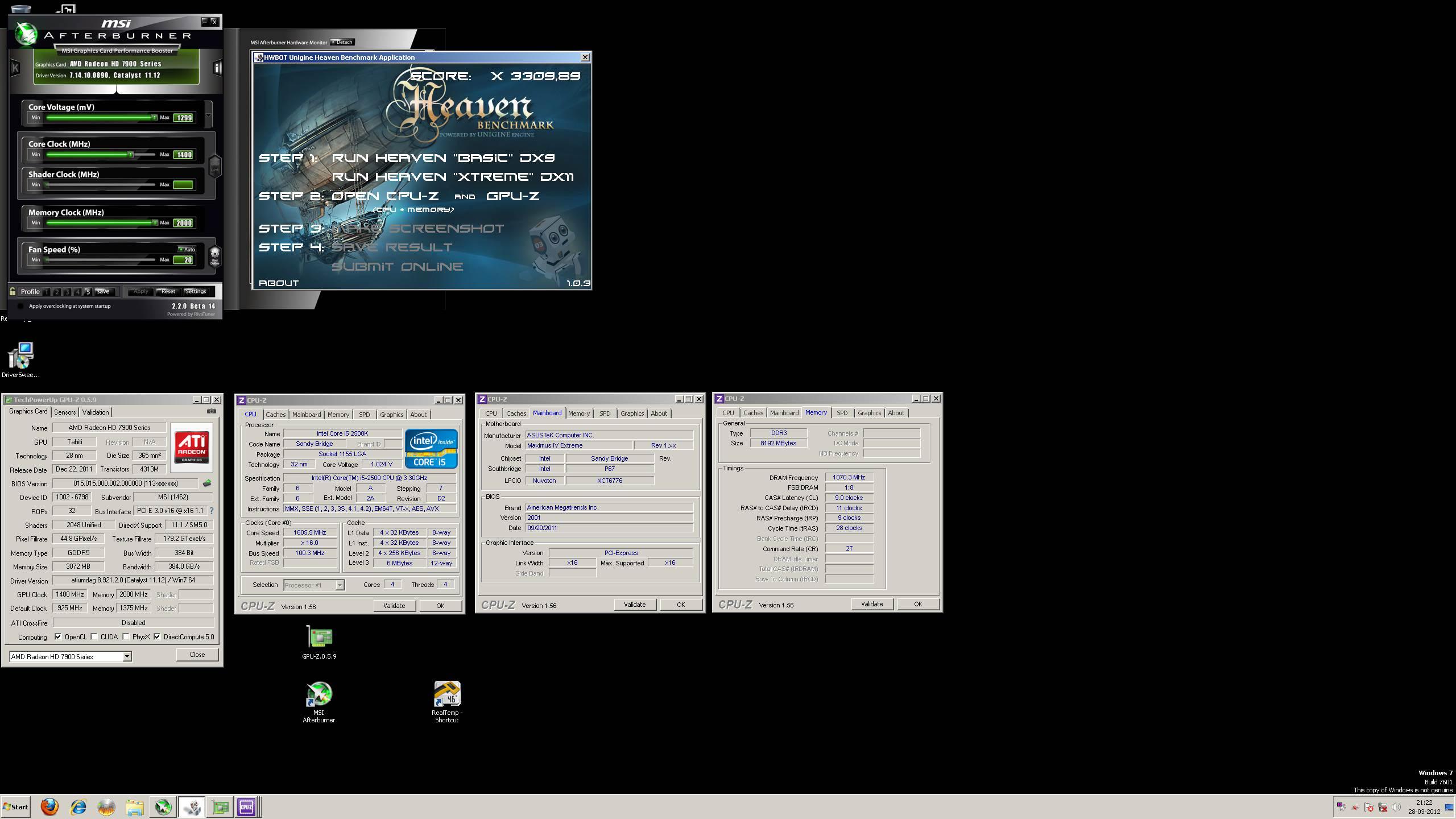This screenshot has width=1456, height=819.
Task: Click the volume icon in system tray
Action: [1396, 807]
